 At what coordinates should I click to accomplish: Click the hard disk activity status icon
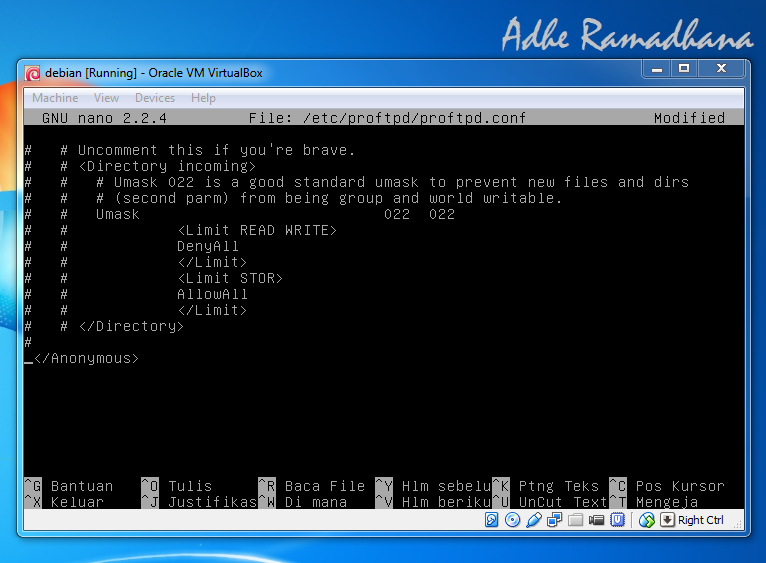click(x=491, y=520)
